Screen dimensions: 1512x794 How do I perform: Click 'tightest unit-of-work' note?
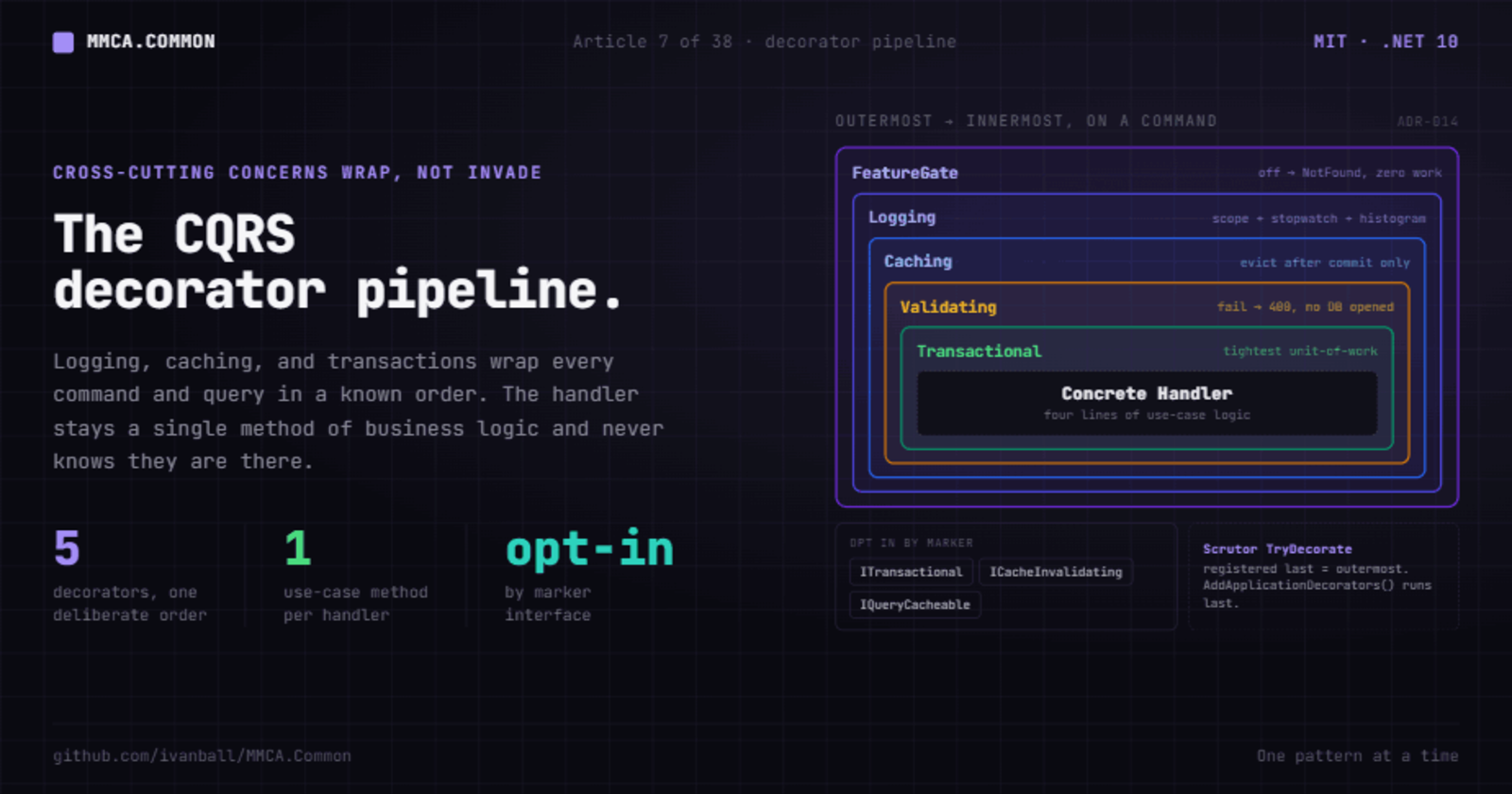1300,352
